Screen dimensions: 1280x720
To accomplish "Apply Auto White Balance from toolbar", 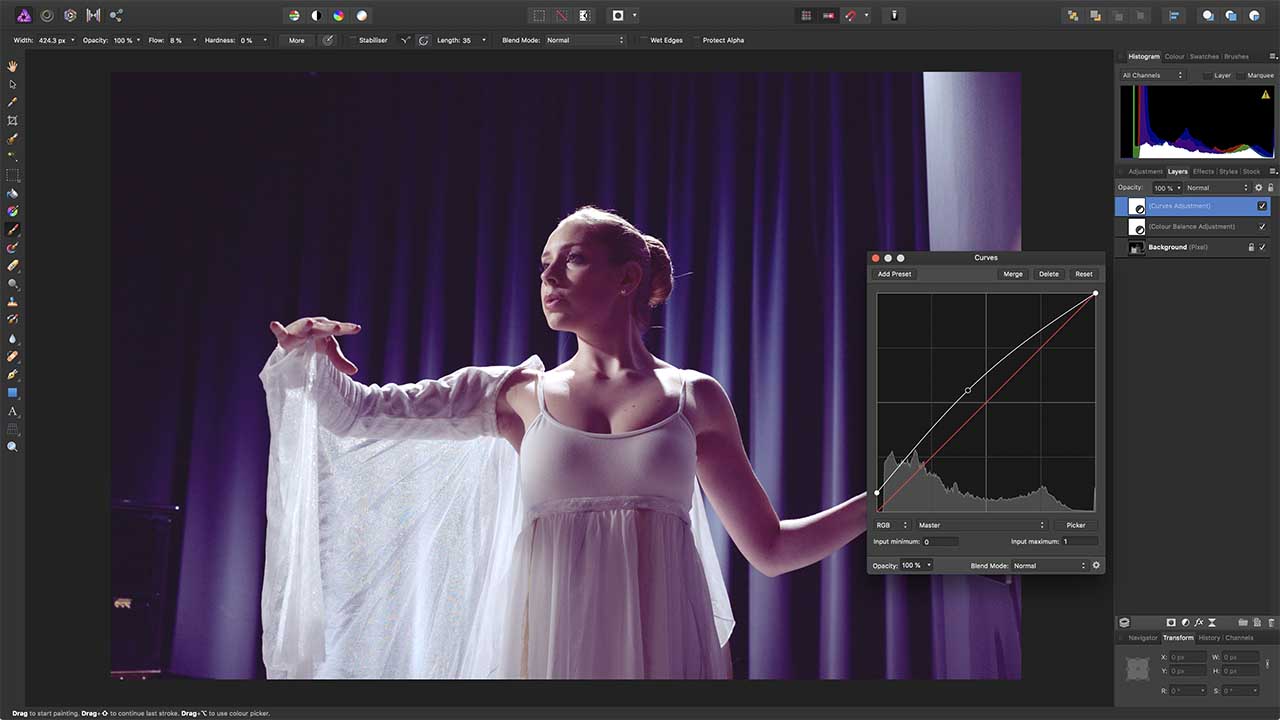I will (362, 16).
